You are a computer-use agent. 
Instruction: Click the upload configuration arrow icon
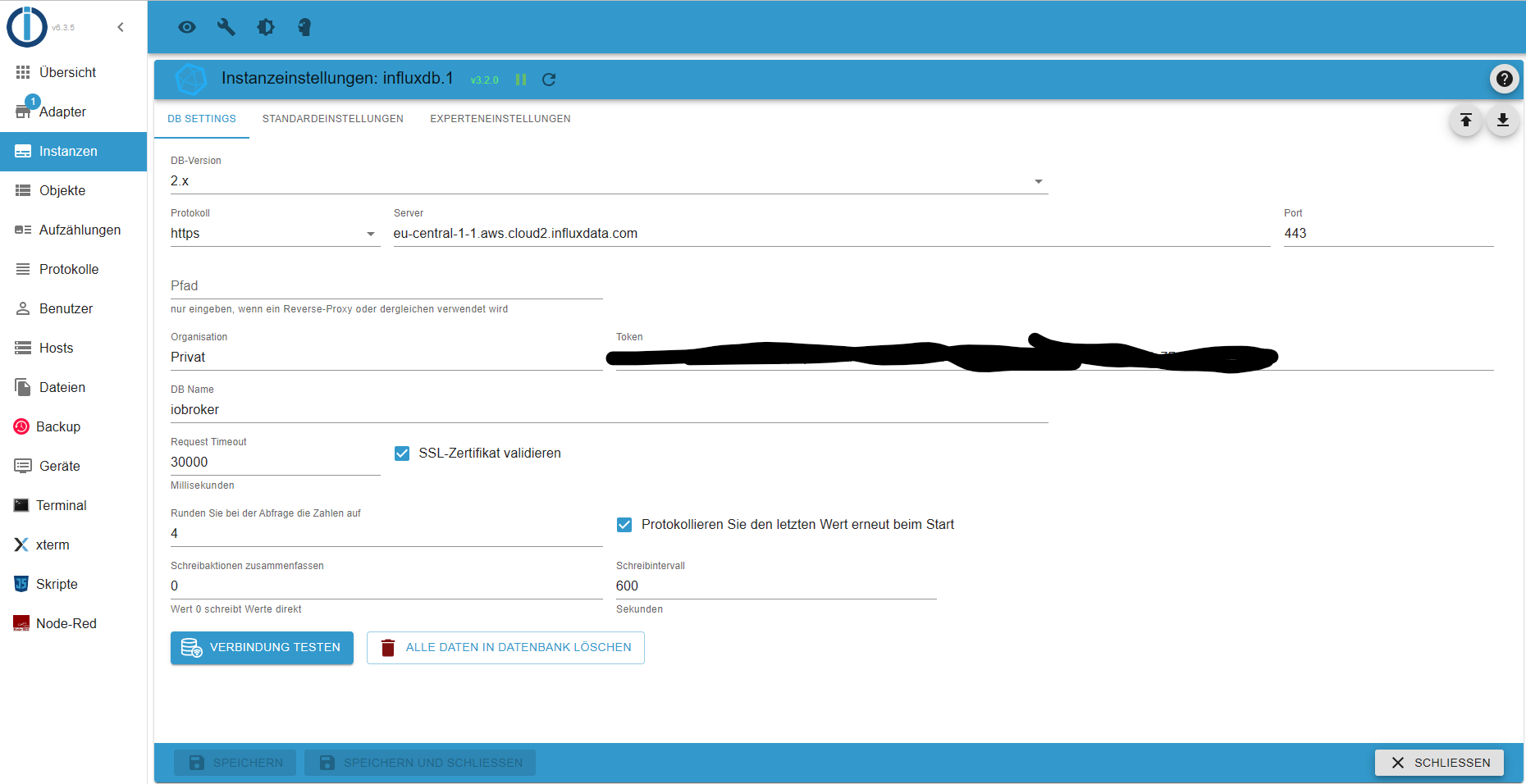(x=1465, y=121)
